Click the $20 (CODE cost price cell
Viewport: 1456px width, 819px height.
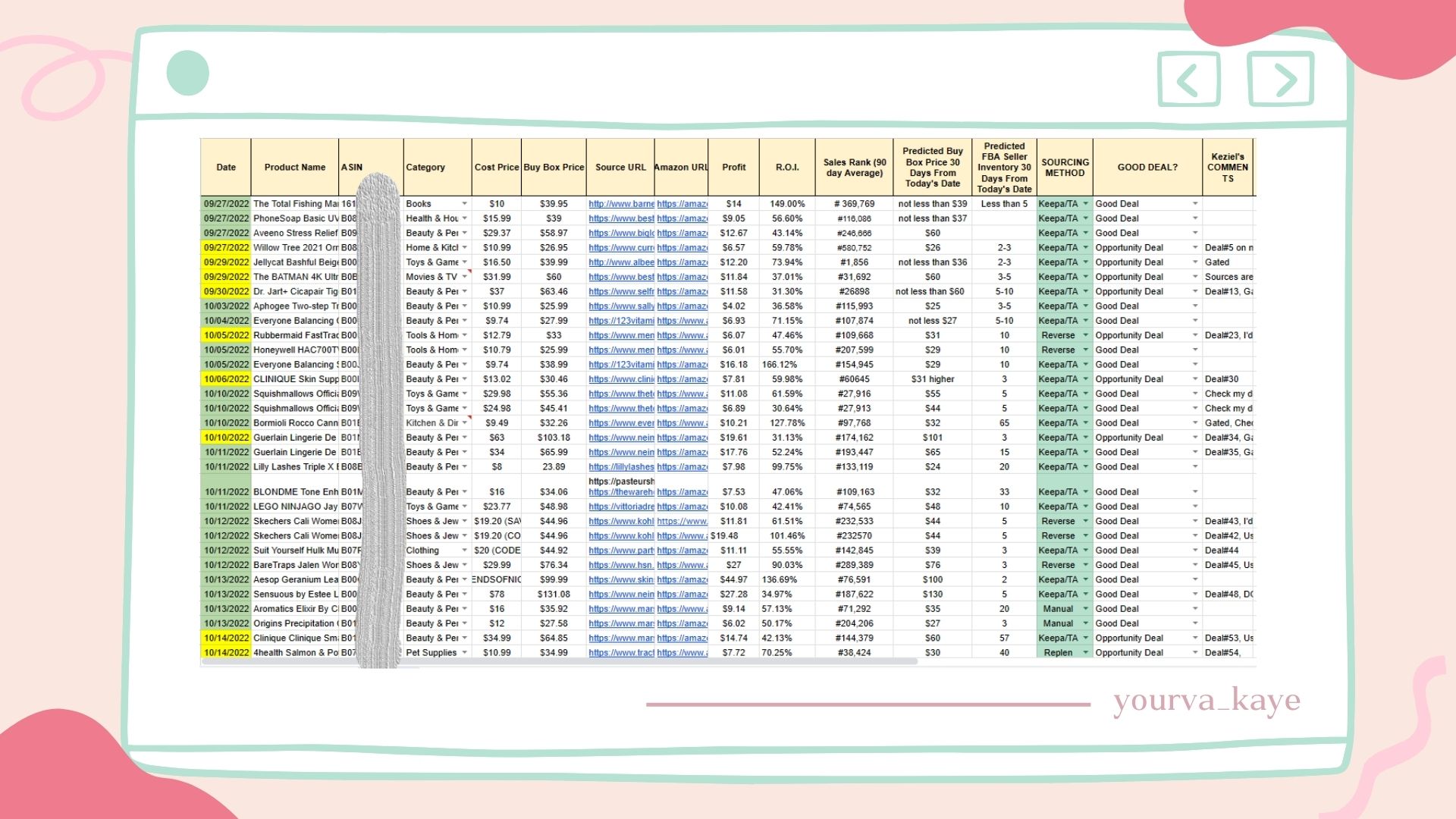497,551
